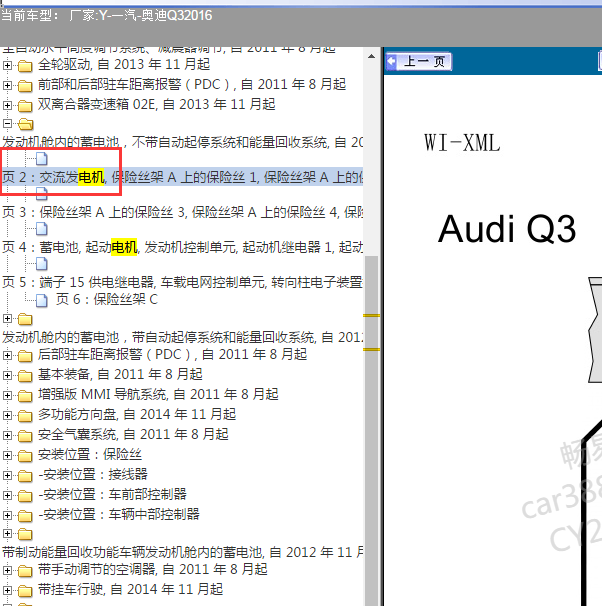Click document icon above 页 2 row
This screenshot has width=602, height=606.
[42, 158]
